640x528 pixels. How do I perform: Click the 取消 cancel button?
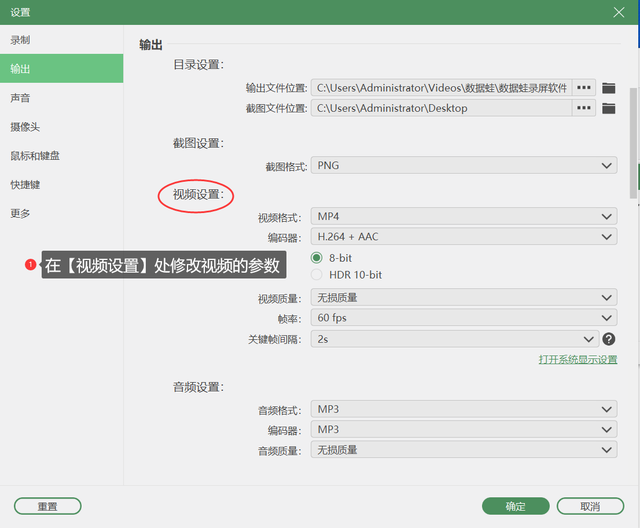coord(590,506)
